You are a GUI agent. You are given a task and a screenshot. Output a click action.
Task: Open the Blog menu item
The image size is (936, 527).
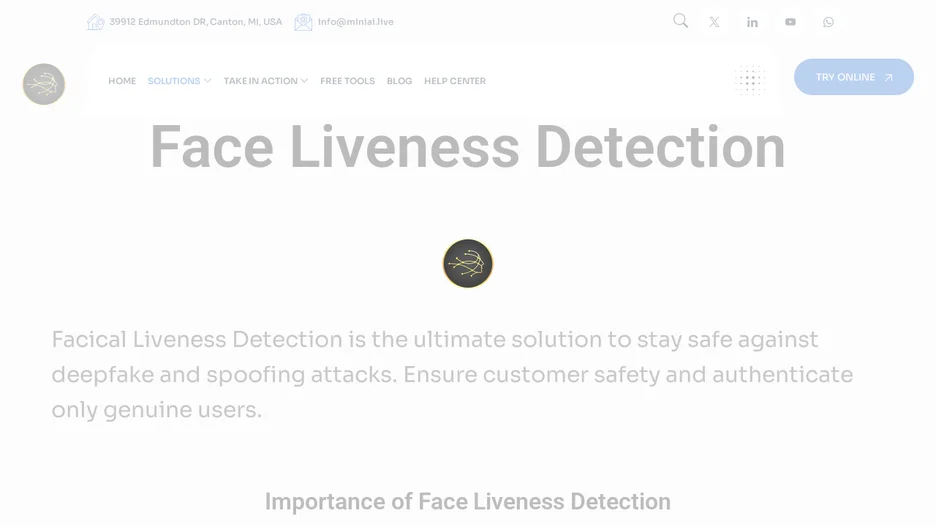pos(399,81)
